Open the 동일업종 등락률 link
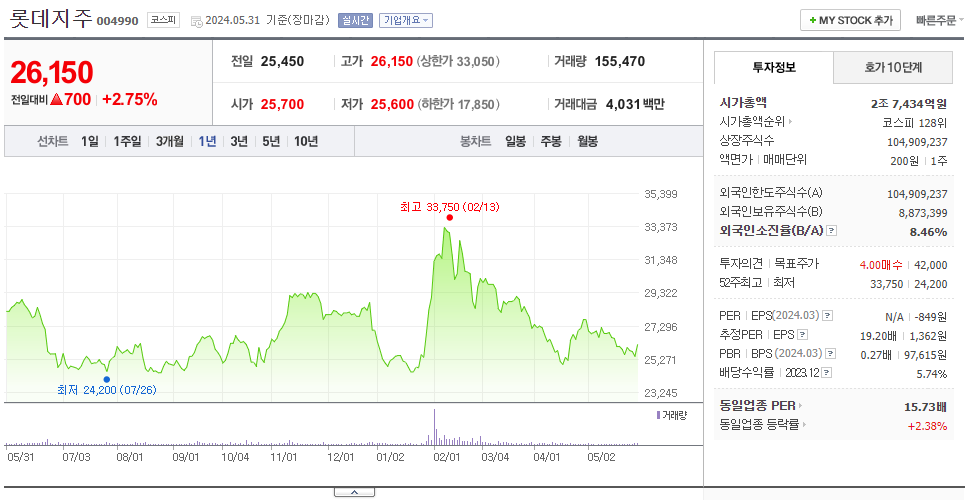This screenshot has height=500, width=968. click(759, 425)
